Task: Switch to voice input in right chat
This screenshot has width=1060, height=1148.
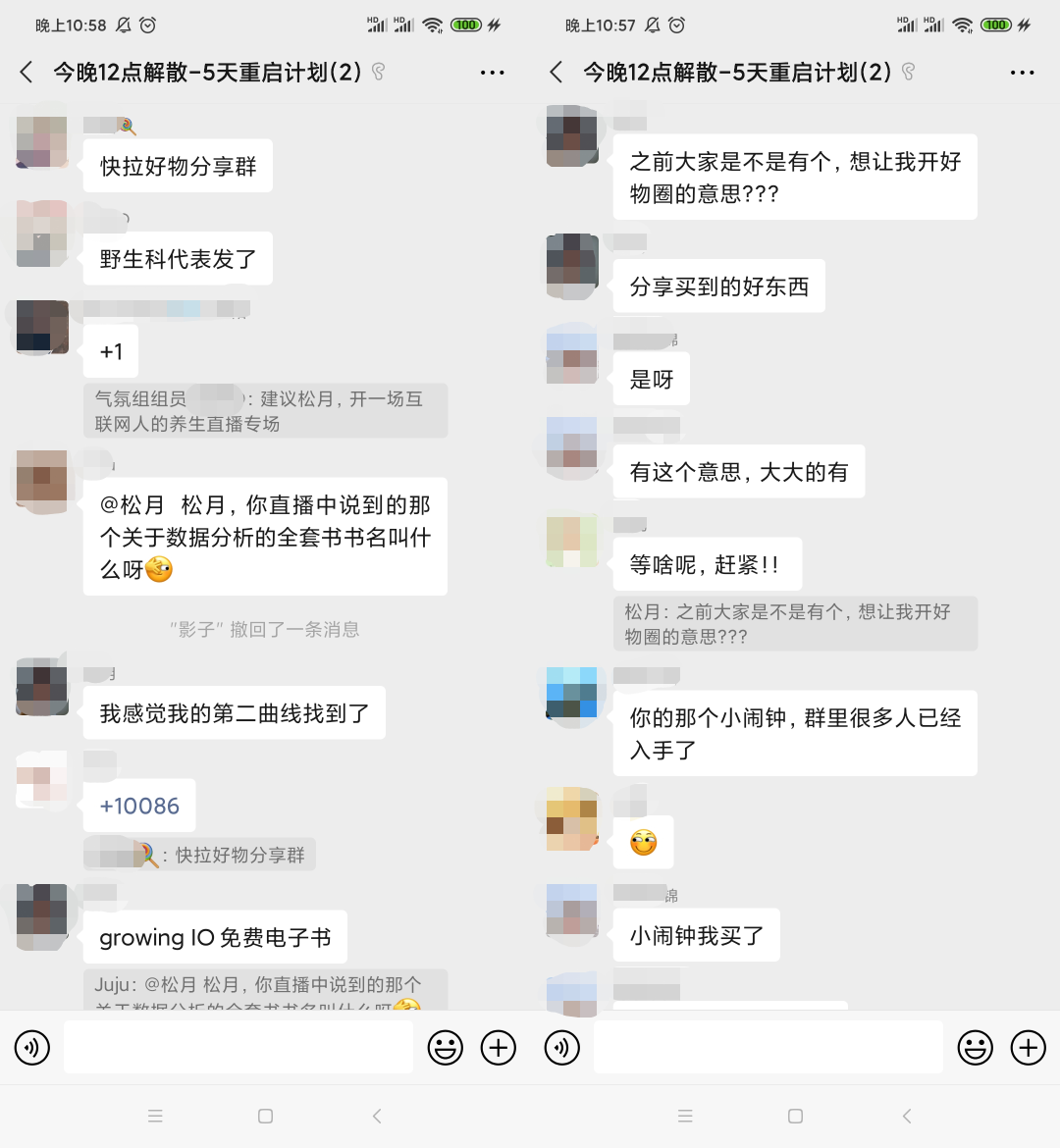Action: [561, 1048]
